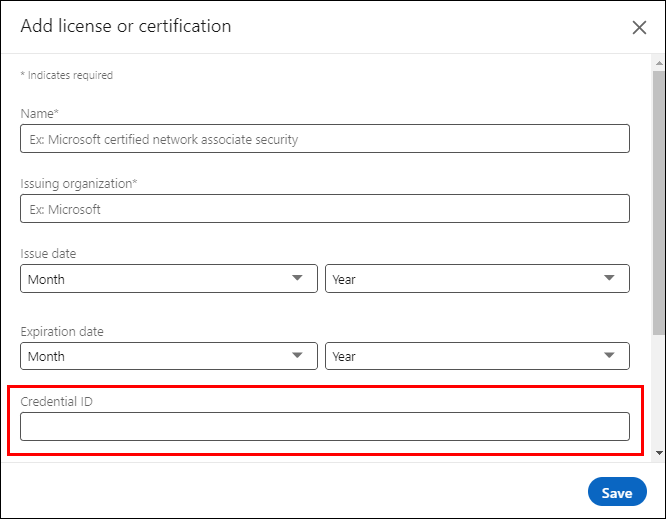Click the 'Credential ID' label text
This screenshot has height=519, width=666.
tap(58, 401)
